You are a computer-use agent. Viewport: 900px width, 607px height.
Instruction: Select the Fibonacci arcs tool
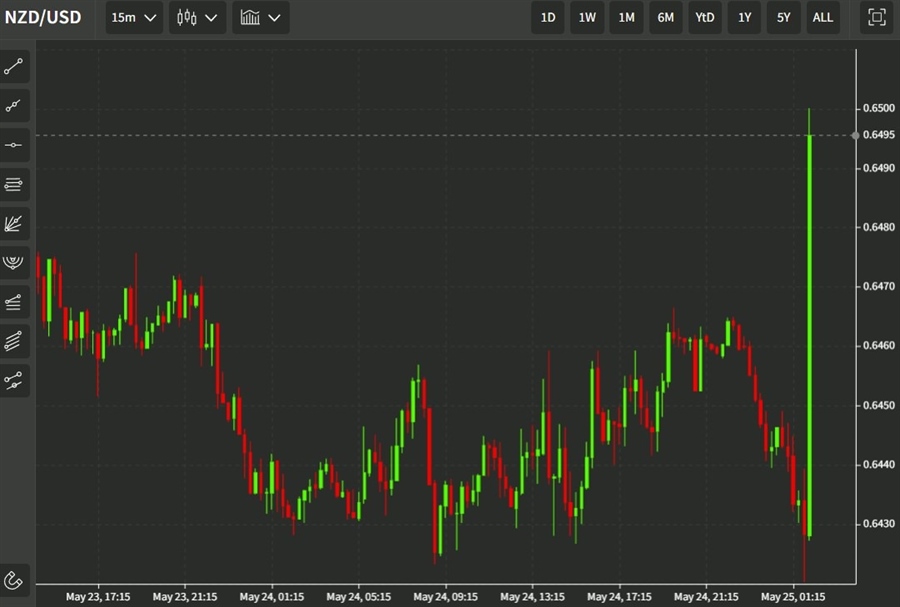click(x=14, y=263)
